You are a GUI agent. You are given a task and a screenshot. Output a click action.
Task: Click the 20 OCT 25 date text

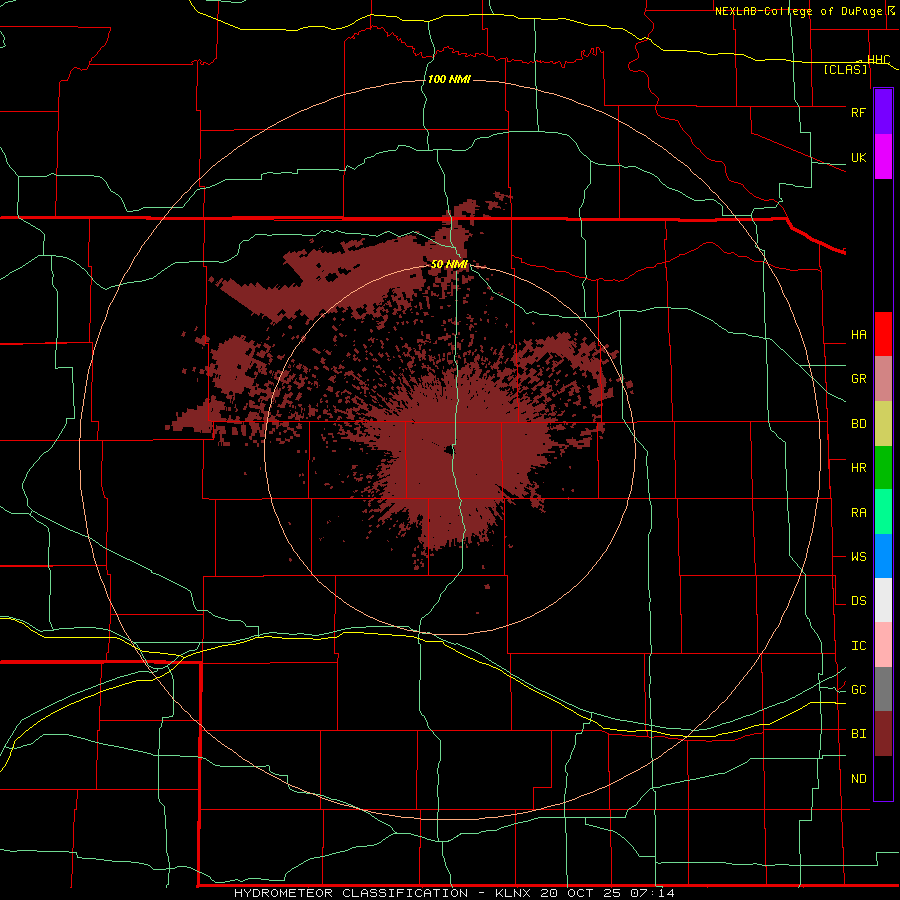(x=581, y=893)
